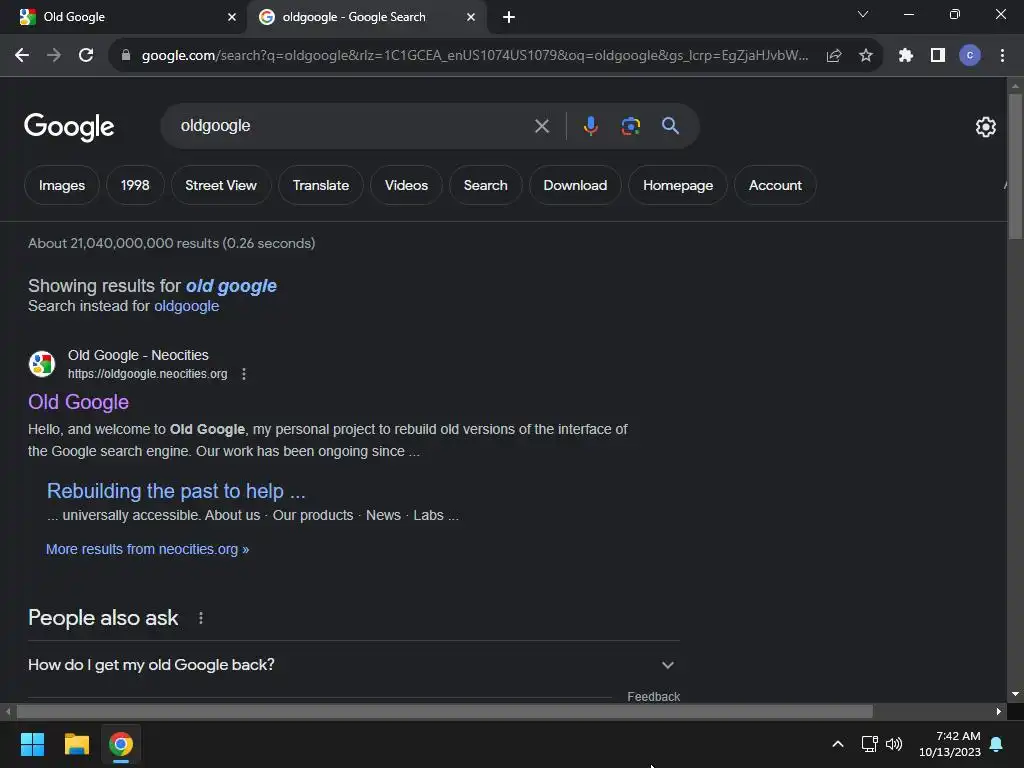1024x768 pixels.
Task: Click the Old Google site favicon
Action: click(42, 364)
